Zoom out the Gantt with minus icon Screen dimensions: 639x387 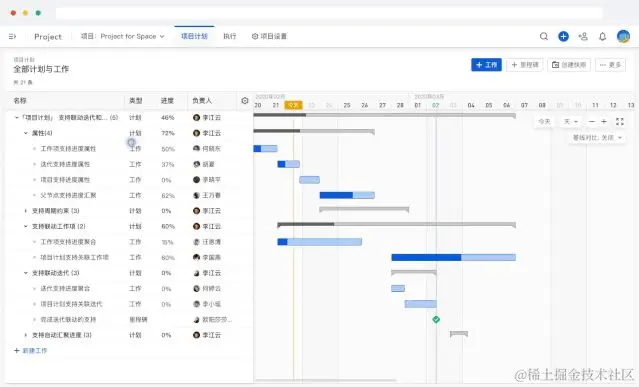point(592,121)
